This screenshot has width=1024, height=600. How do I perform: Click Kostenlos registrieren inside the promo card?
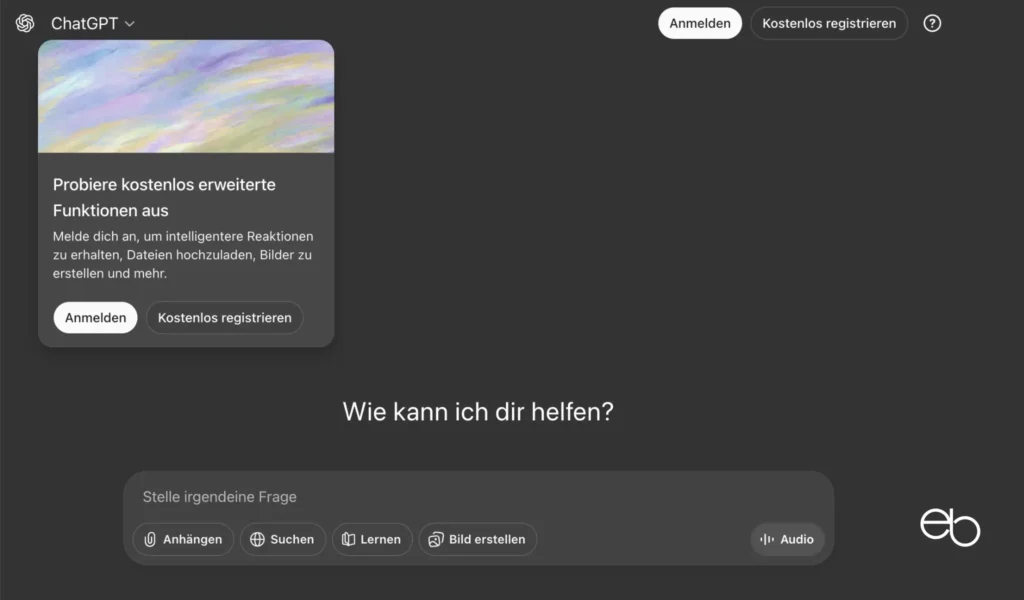point(224,317)
